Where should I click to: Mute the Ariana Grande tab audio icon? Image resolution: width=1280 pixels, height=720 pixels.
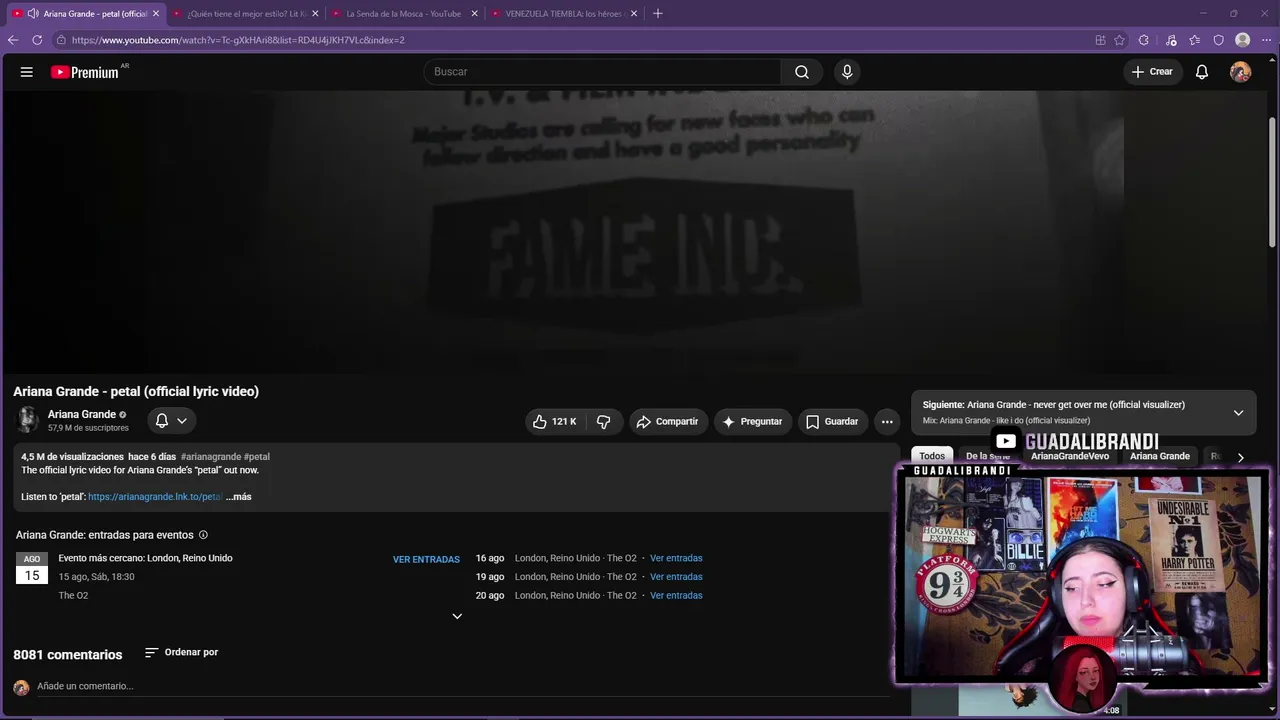[33, 14]
